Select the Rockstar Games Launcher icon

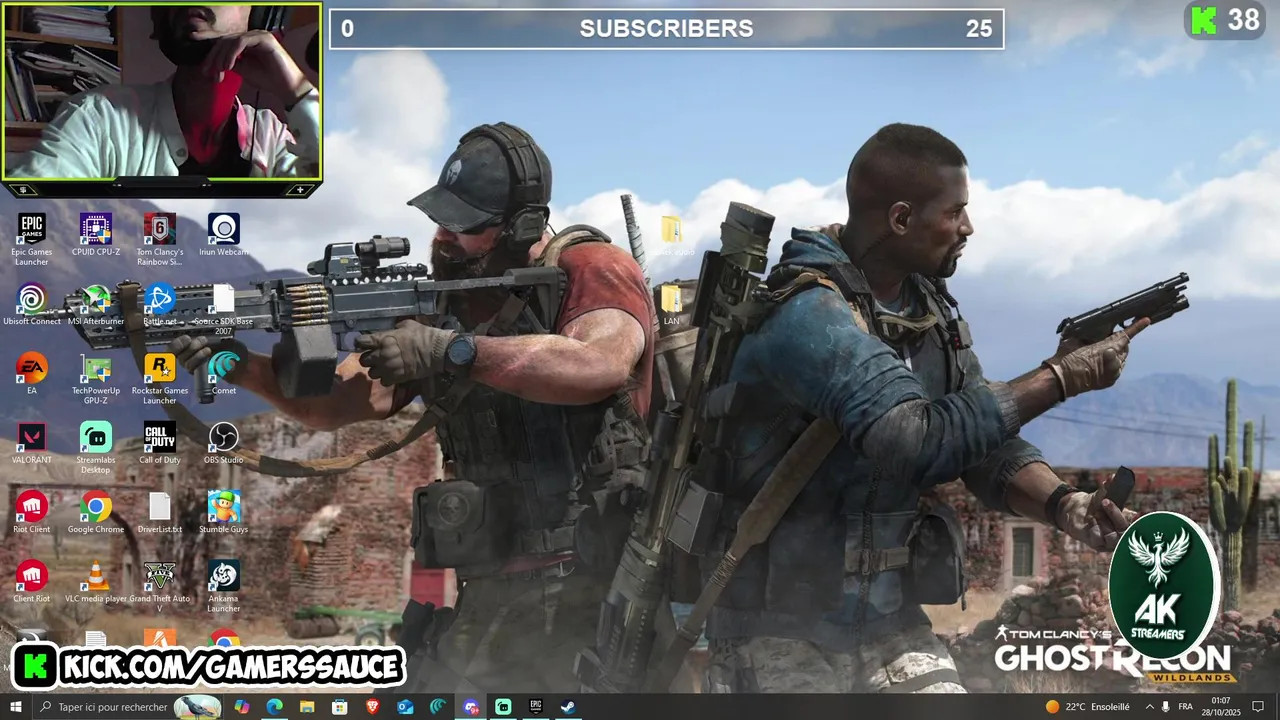[160, 378]
